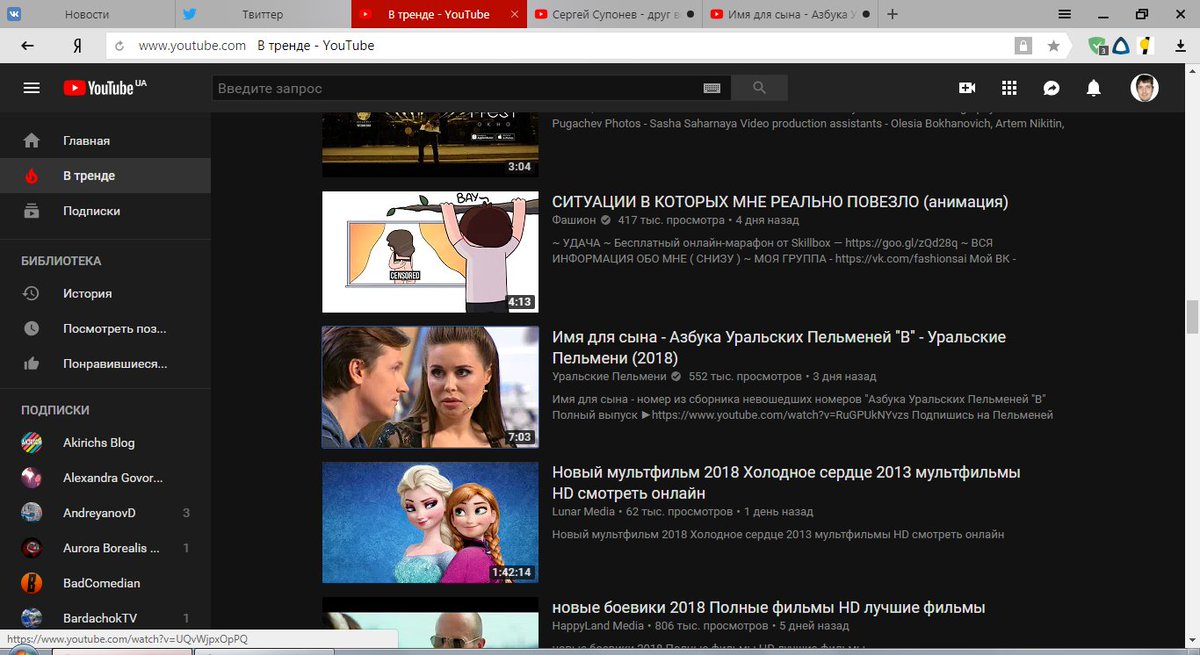
Task: Click the Aurora Borealis channel avatar
Action: (32, 548)
